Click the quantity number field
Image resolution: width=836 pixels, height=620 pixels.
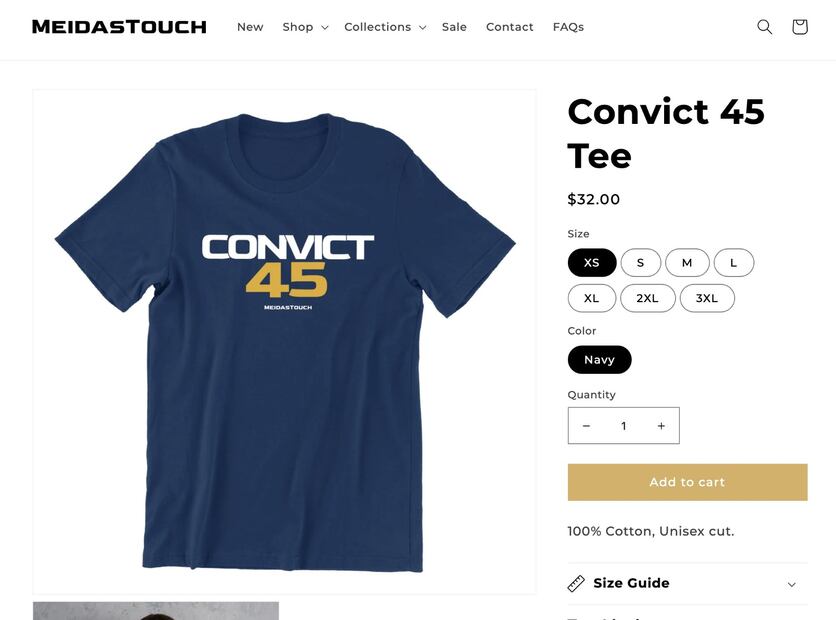coord(623,425)
